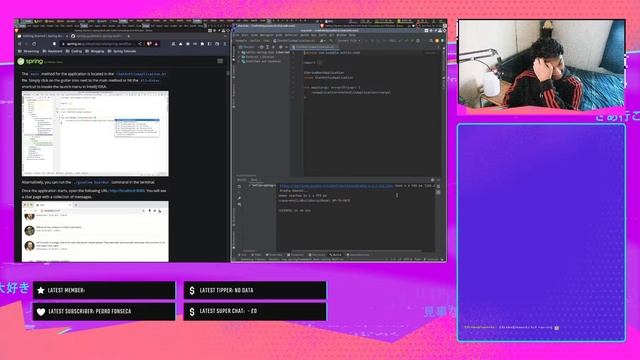
Task: Click the 'Latest Super Chat' overlay text
Action: [x=228, y=311]
